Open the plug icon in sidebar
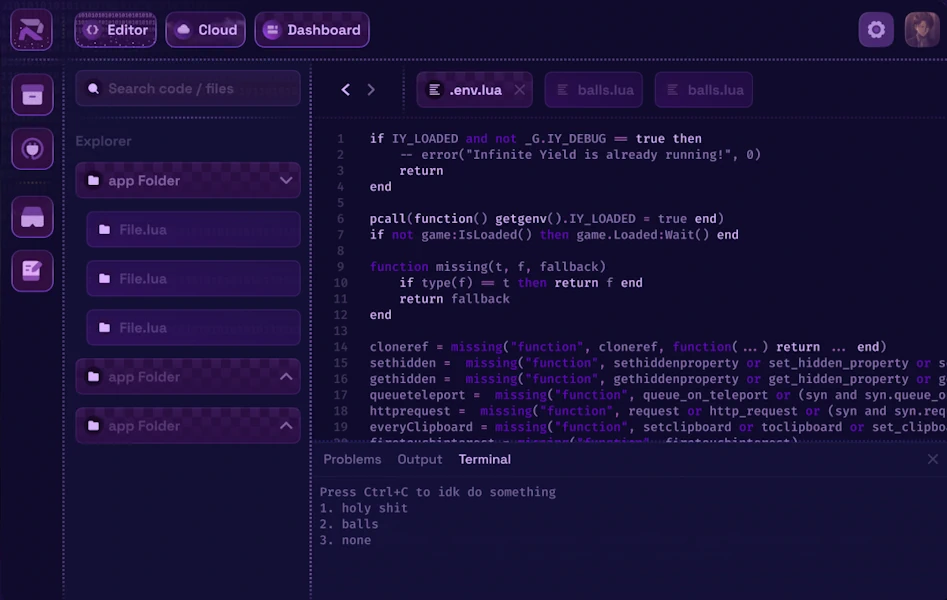Viewport: 947px width, 600px height. tap(32, 149)
